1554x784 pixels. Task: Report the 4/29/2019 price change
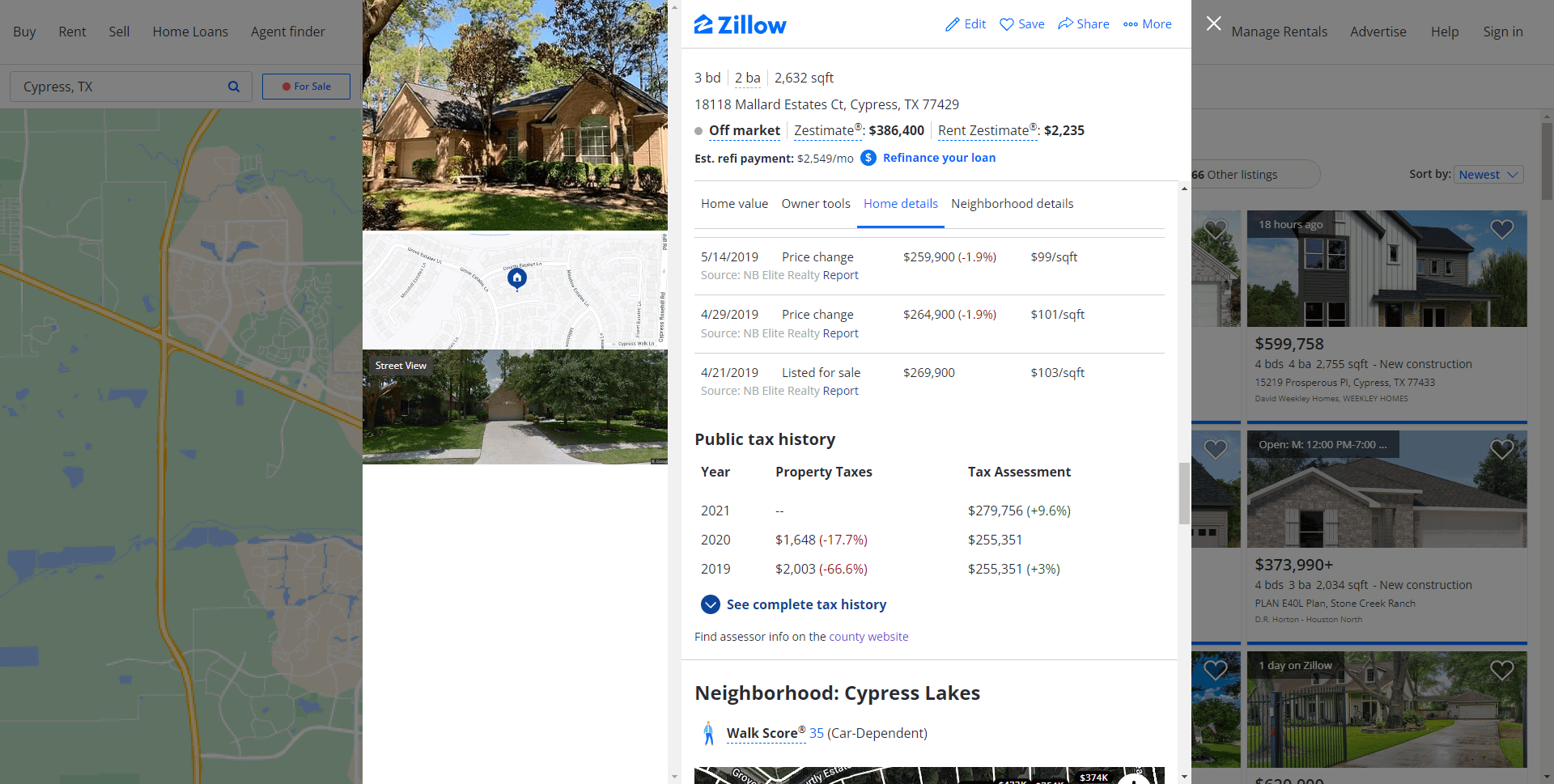coord(840,333)
